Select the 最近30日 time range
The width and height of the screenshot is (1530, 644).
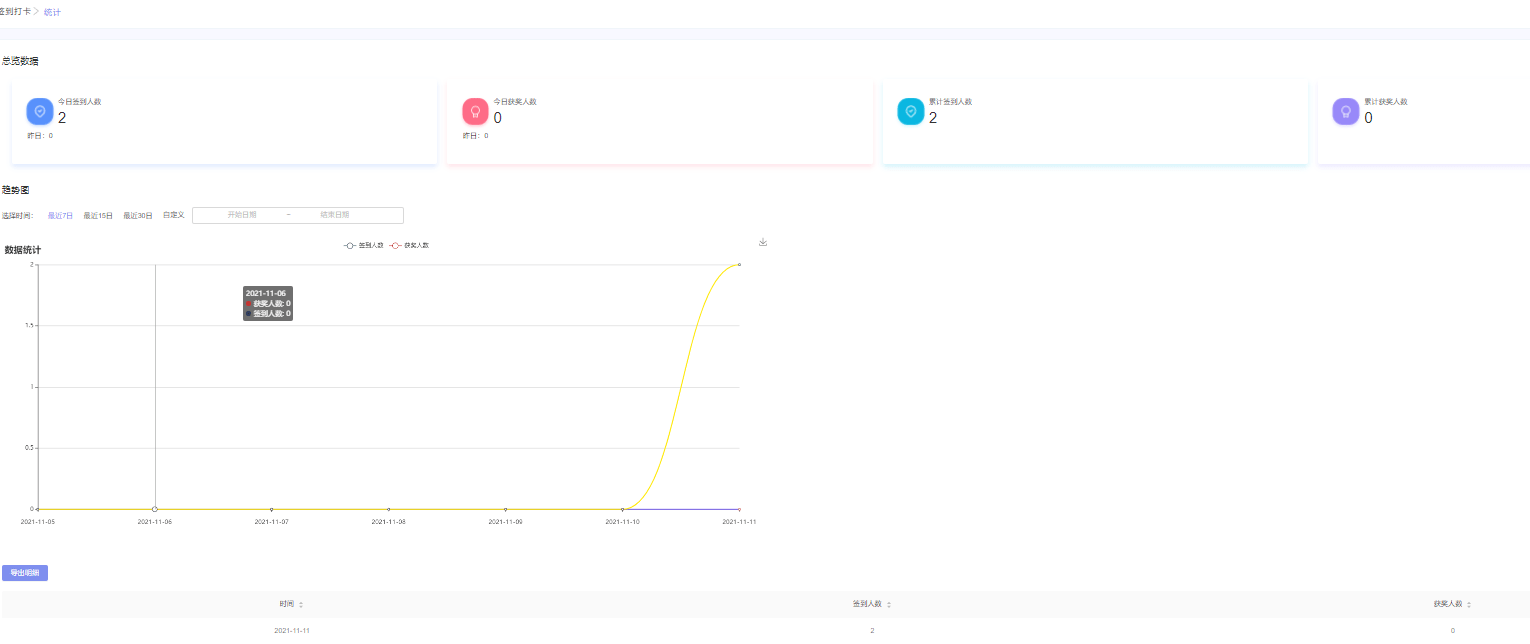[x=138, y=215]
